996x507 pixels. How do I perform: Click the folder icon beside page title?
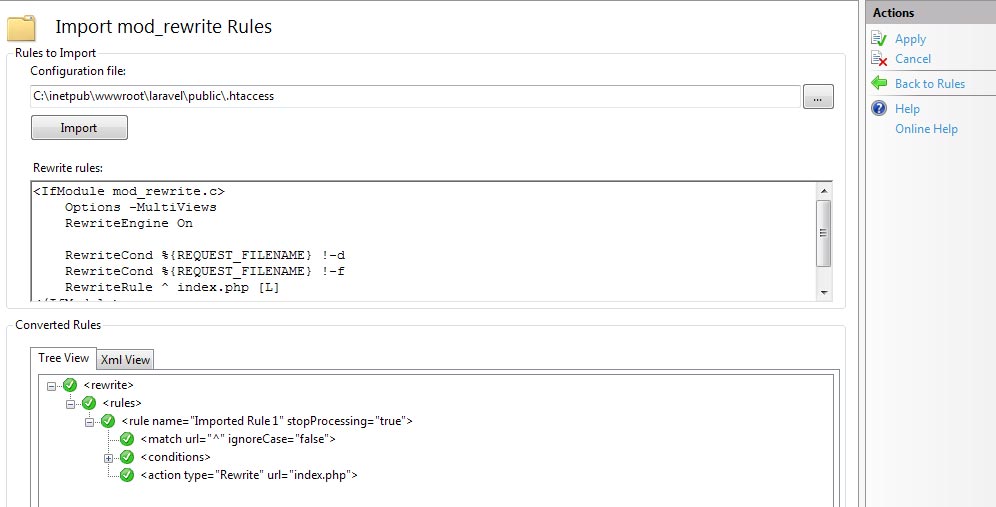[x=22, y=28]
